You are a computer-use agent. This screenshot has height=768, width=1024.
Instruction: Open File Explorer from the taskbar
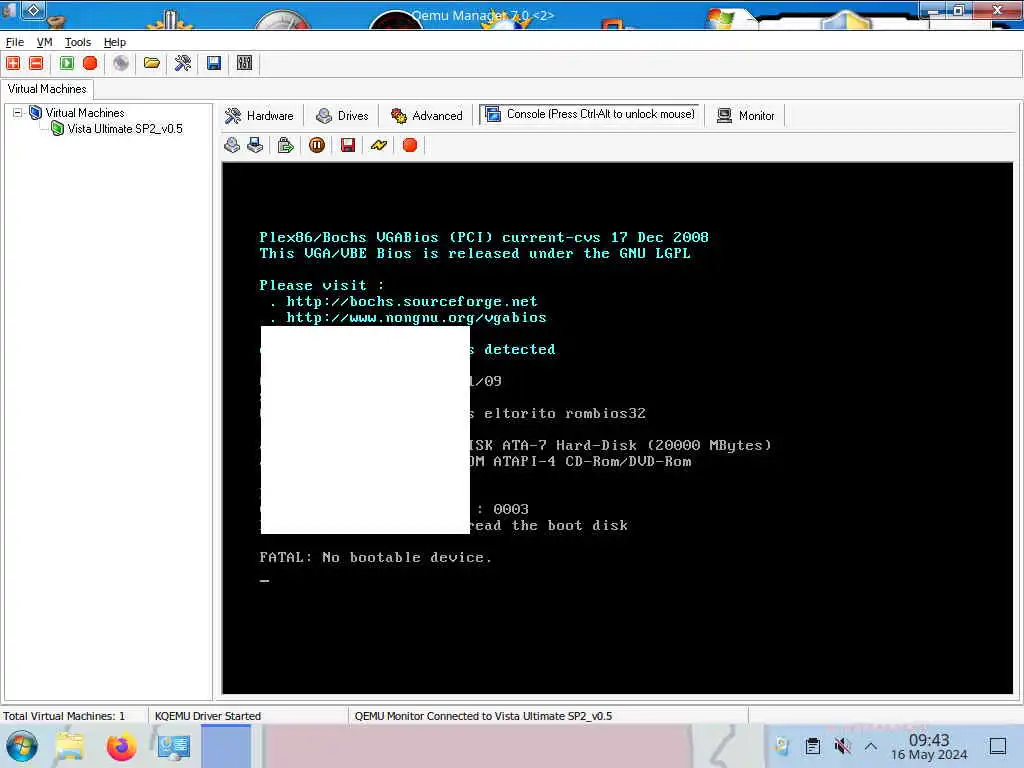click(70, 746)
